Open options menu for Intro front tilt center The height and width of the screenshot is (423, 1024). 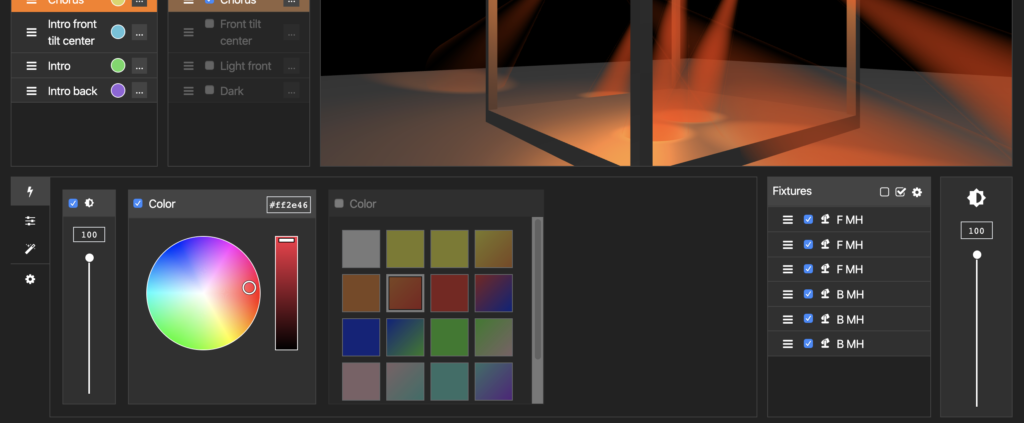(x=139, y=32)
